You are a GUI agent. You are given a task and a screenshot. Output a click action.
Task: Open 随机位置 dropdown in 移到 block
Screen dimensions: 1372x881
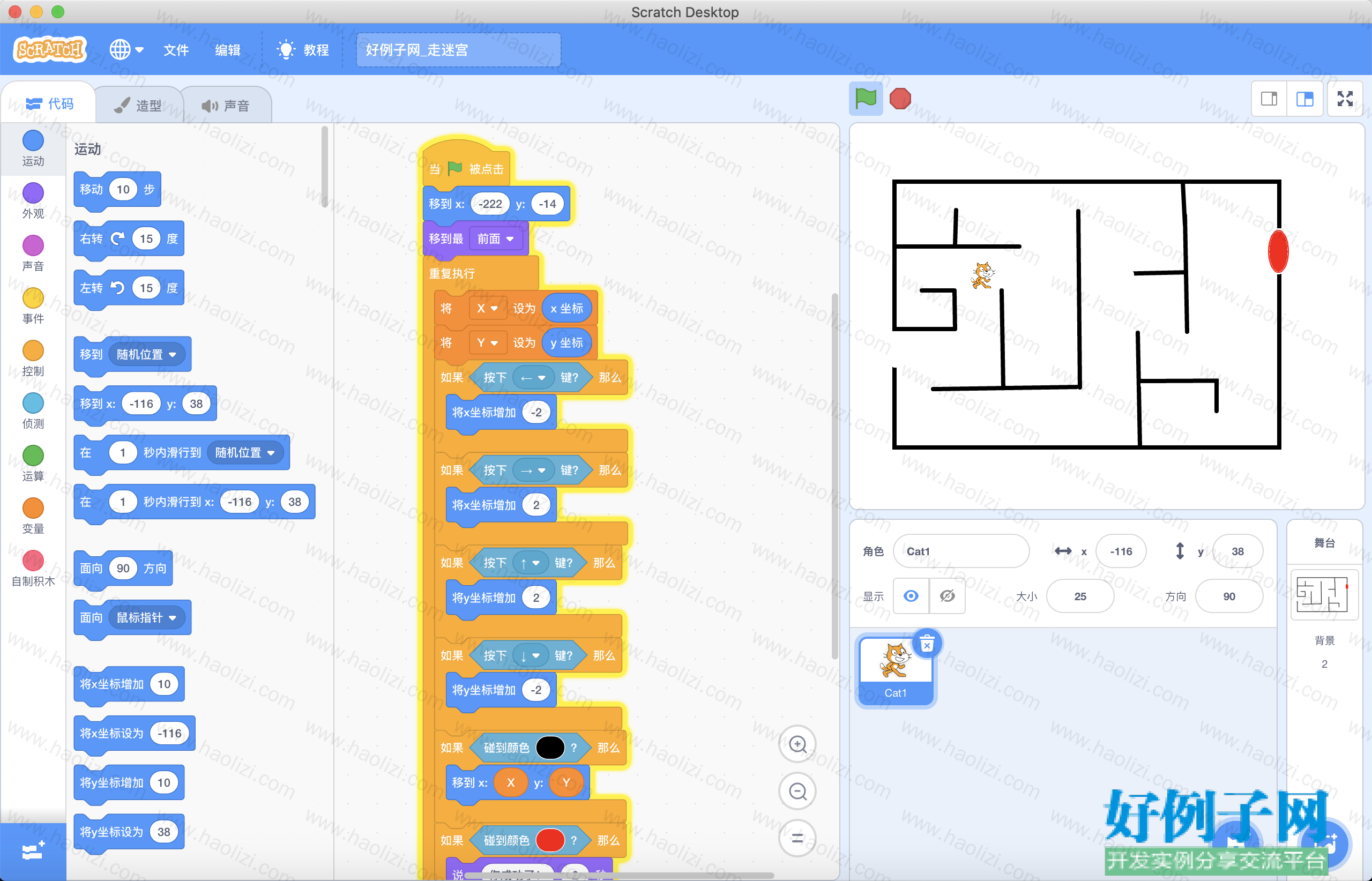click(146, 355)
